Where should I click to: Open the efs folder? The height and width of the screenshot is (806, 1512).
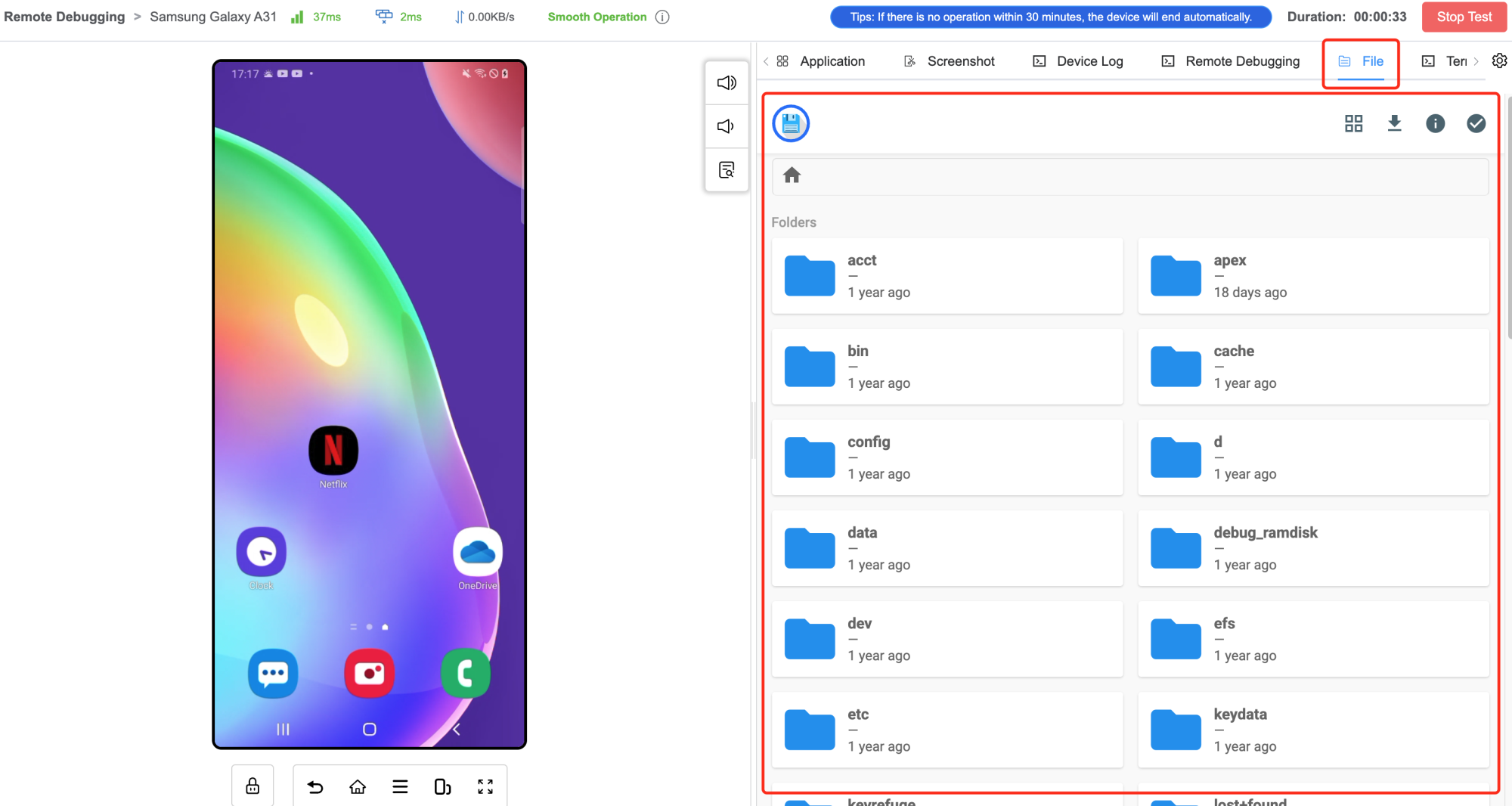[x=1313, y=639]
